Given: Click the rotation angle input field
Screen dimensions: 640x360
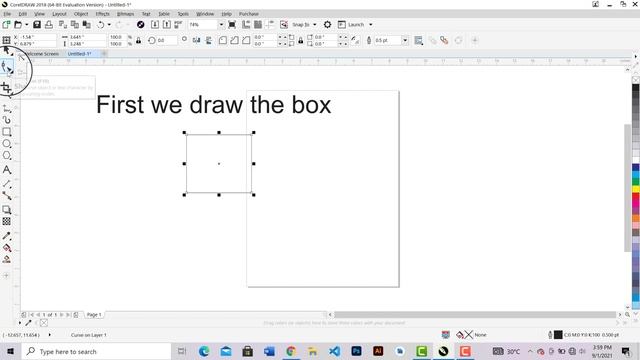Looking at the screenshot, I should 166,40.
